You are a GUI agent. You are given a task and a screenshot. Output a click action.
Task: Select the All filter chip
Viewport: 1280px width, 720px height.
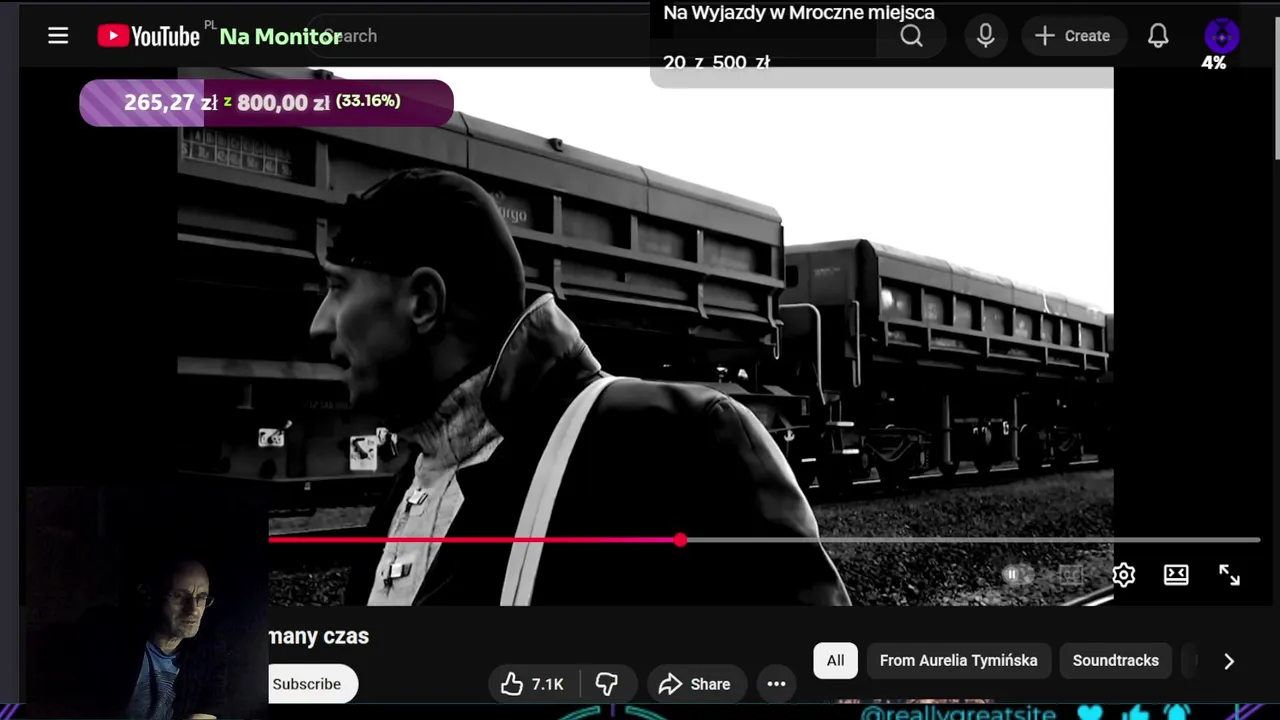pos(835,660)
